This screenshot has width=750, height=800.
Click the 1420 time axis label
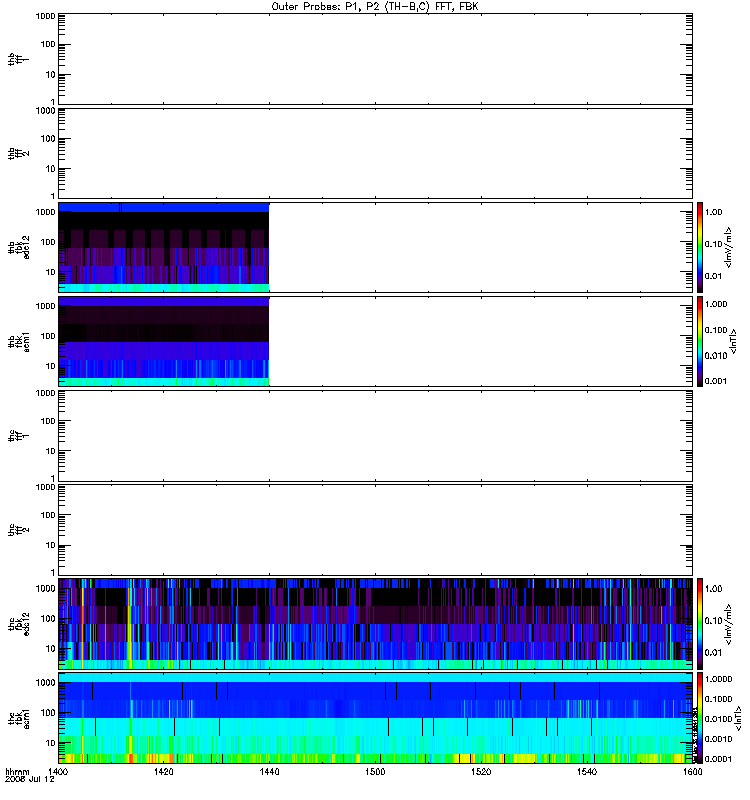163,772
